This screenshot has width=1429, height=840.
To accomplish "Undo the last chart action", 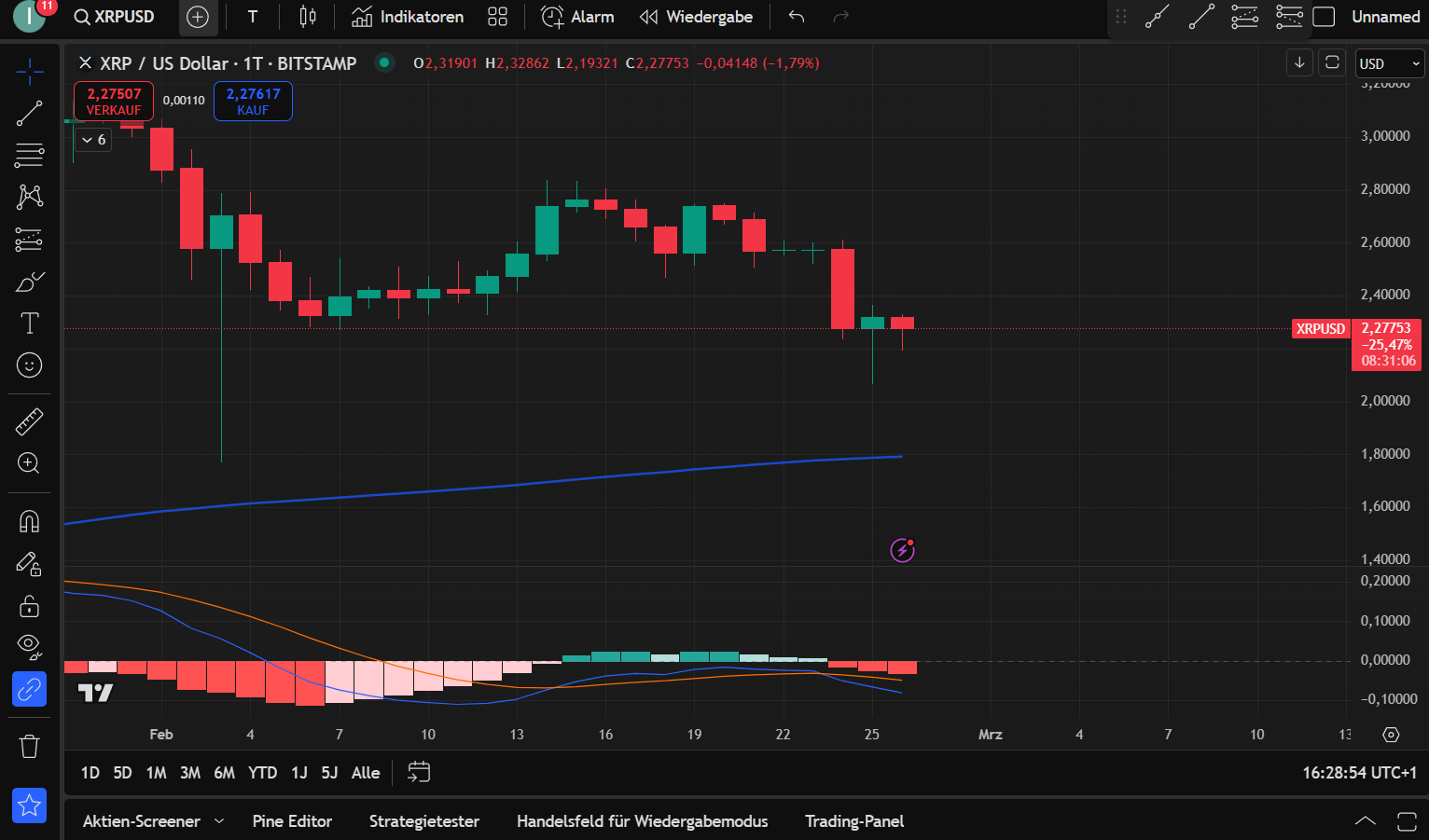I will [x=796, y=17].
